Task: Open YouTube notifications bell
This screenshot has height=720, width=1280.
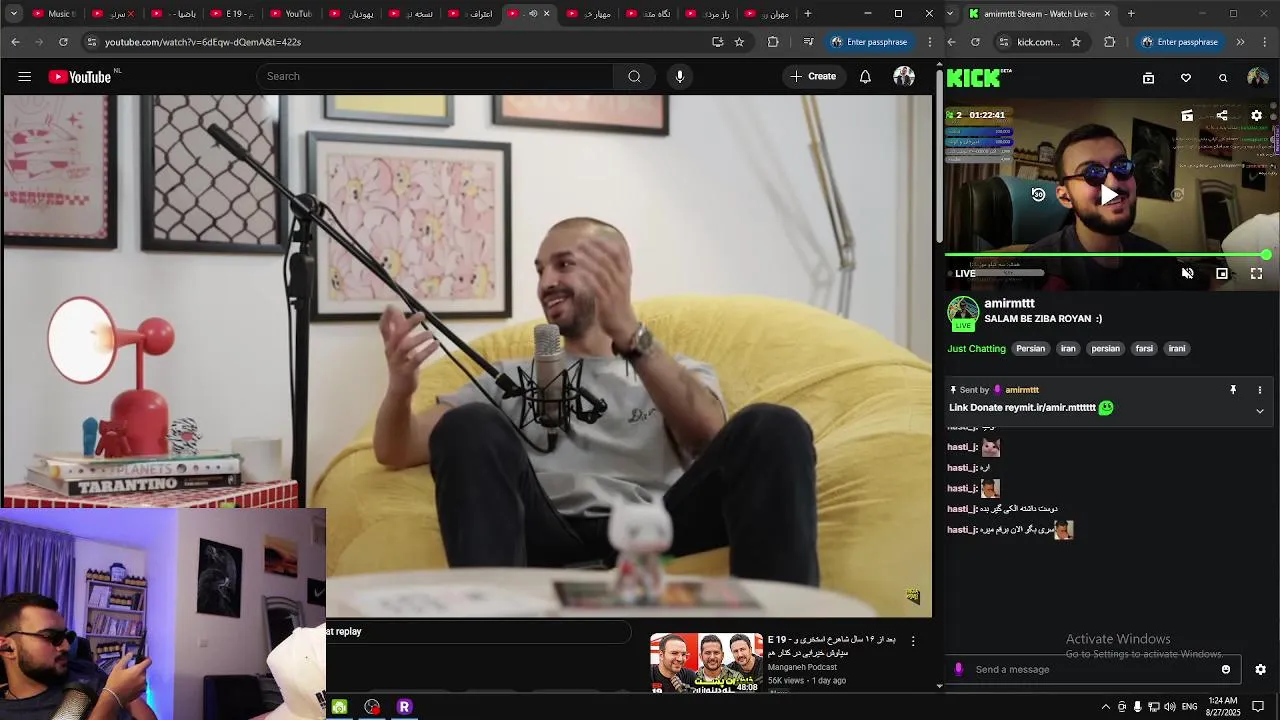Action: tap(865, 77)
